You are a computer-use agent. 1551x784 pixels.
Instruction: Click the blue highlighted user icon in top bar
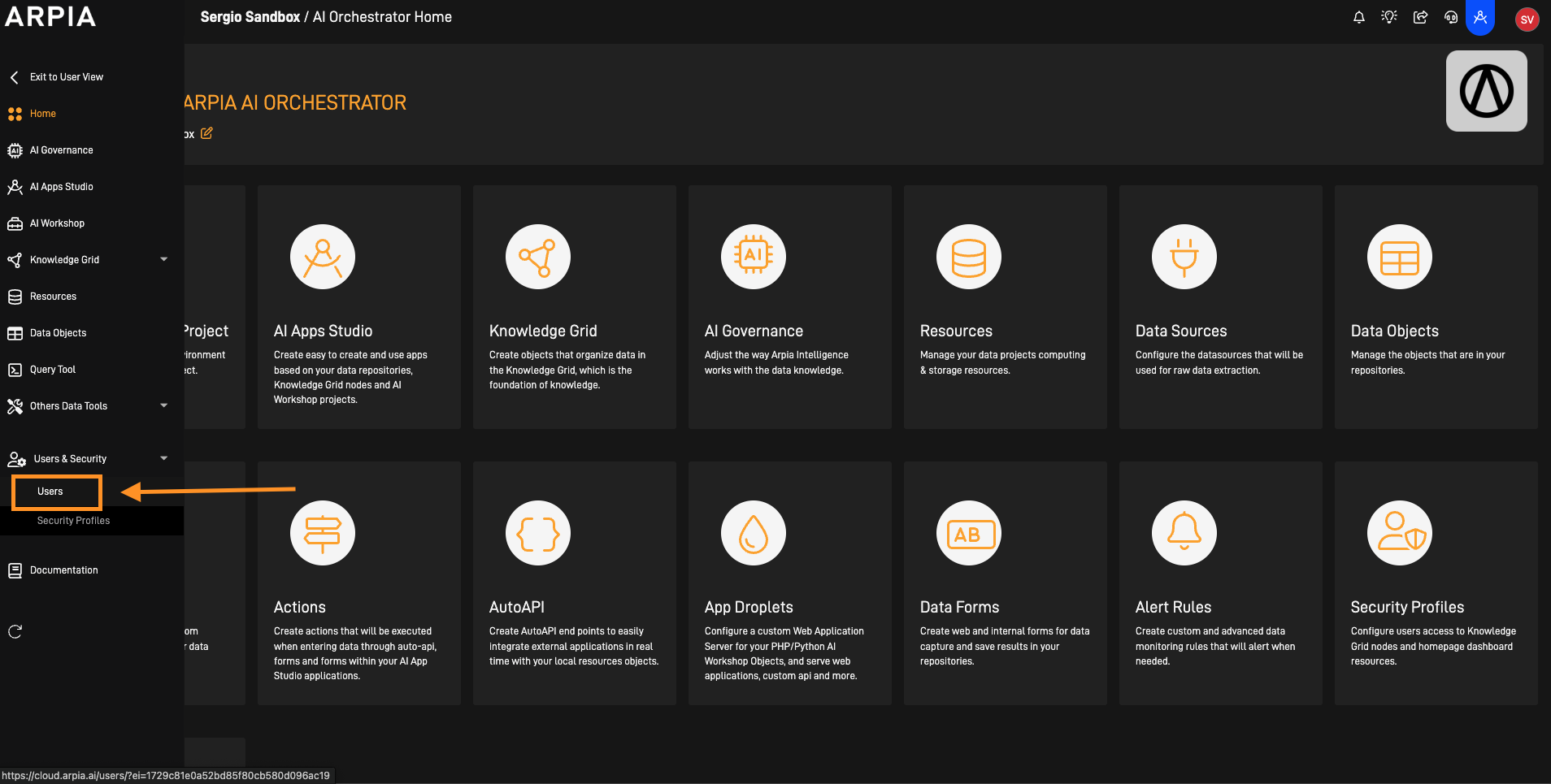coord(1480,17)
